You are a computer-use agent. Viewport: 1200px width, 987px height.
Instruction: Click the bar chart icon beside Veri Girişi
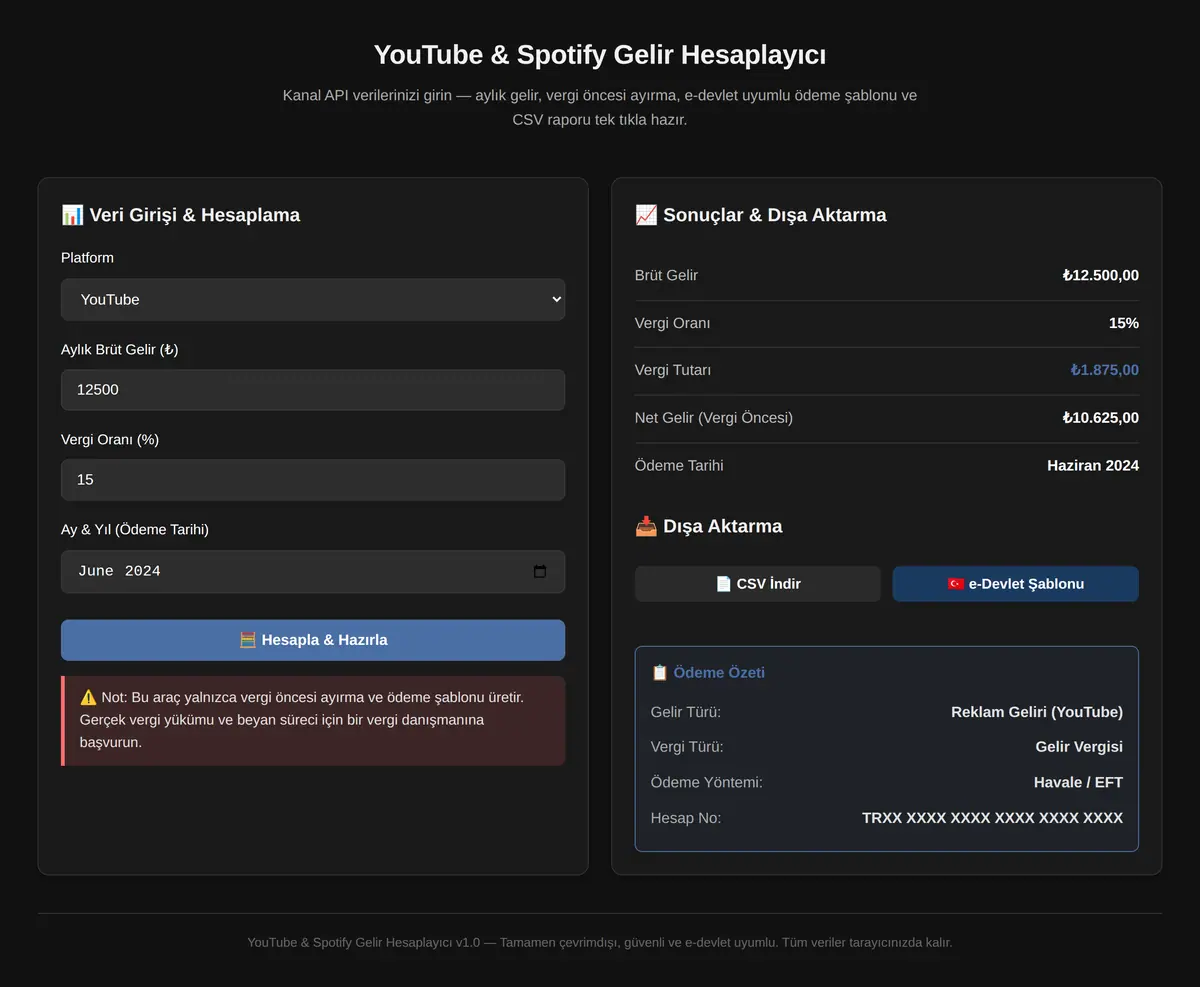tap(72, 214)
